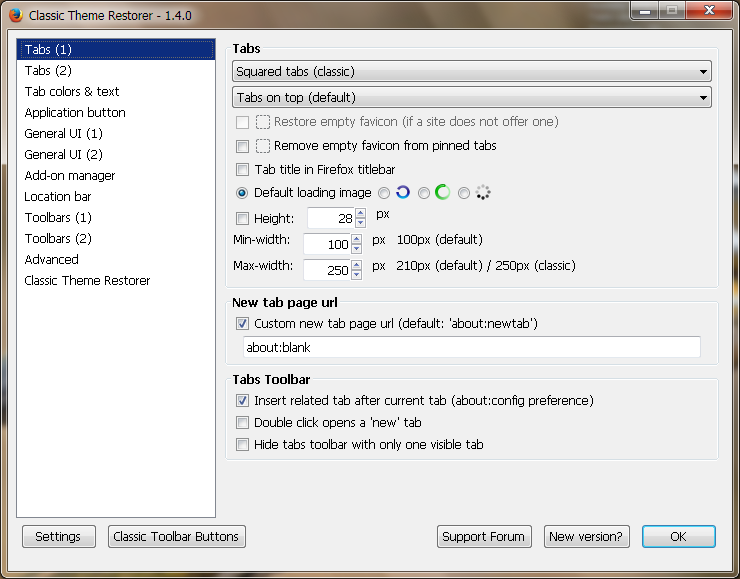The width and height of the screenshot is (740, 579).
Task: Uncheck Custom new tab page url
Action: [x=243, y=324]
